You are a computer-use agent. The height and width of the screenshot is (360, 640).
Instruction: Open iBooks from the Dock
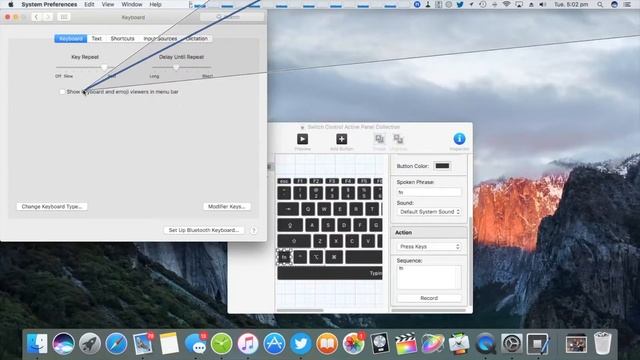click(327, 343)
